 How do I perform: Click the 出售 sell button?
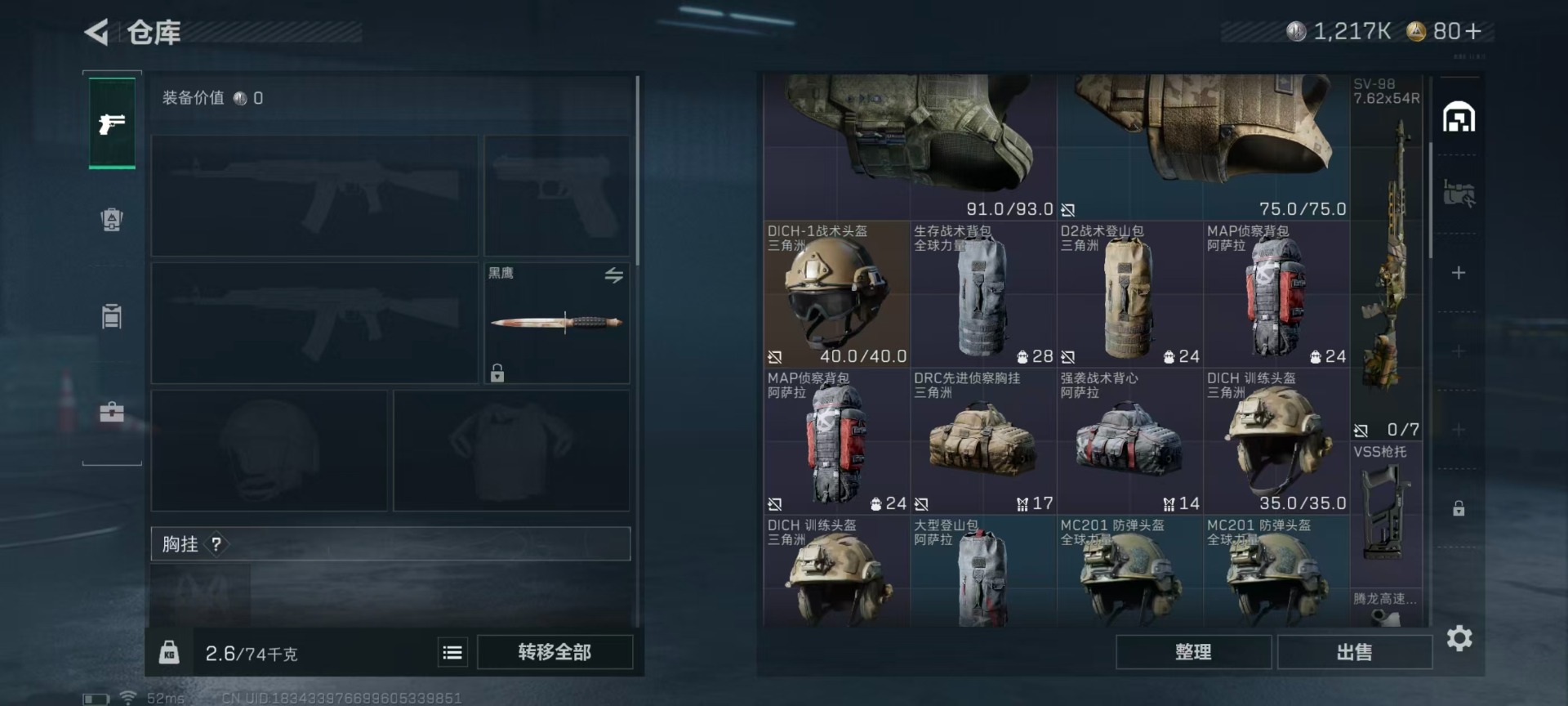coord(1354,652)
